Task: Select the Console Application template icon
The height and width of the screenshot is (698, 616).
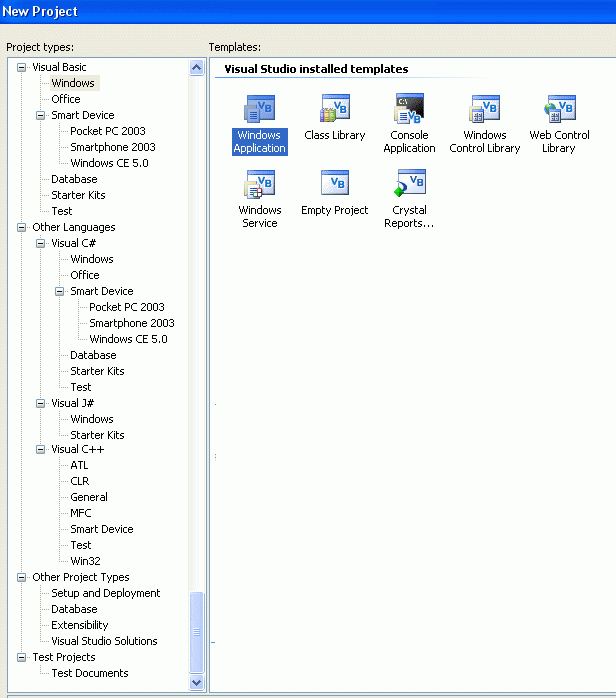Action: [x=409, y=109]
